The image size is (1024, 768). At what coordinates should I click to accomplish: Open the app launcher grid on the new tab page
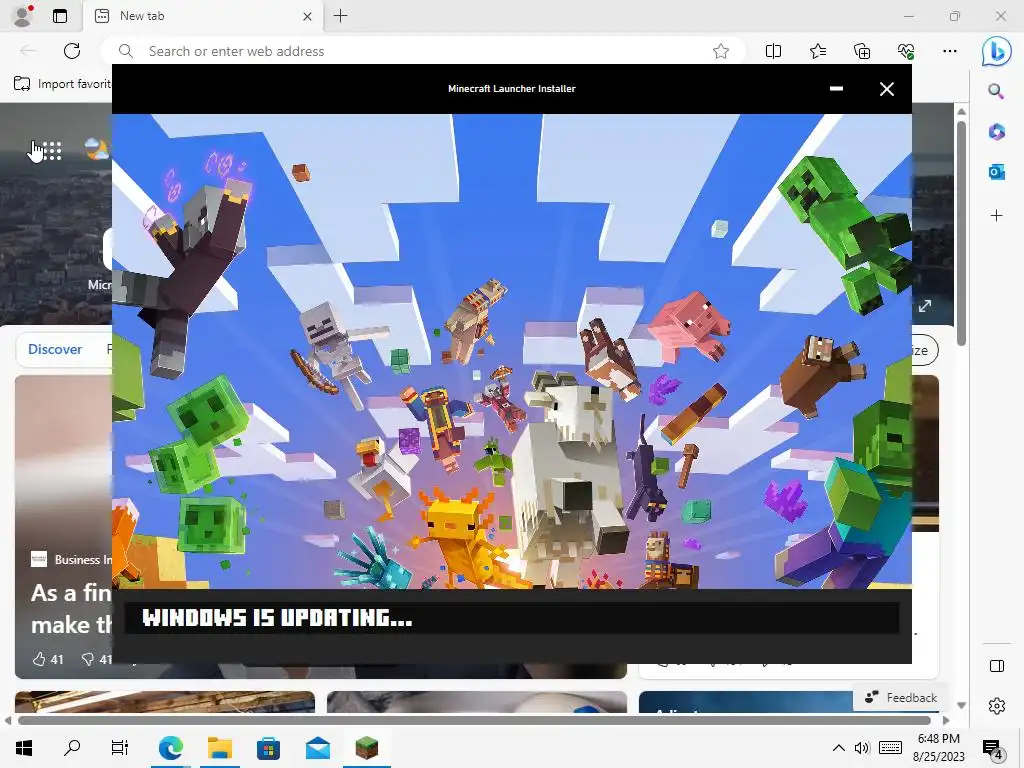(51, 151)
